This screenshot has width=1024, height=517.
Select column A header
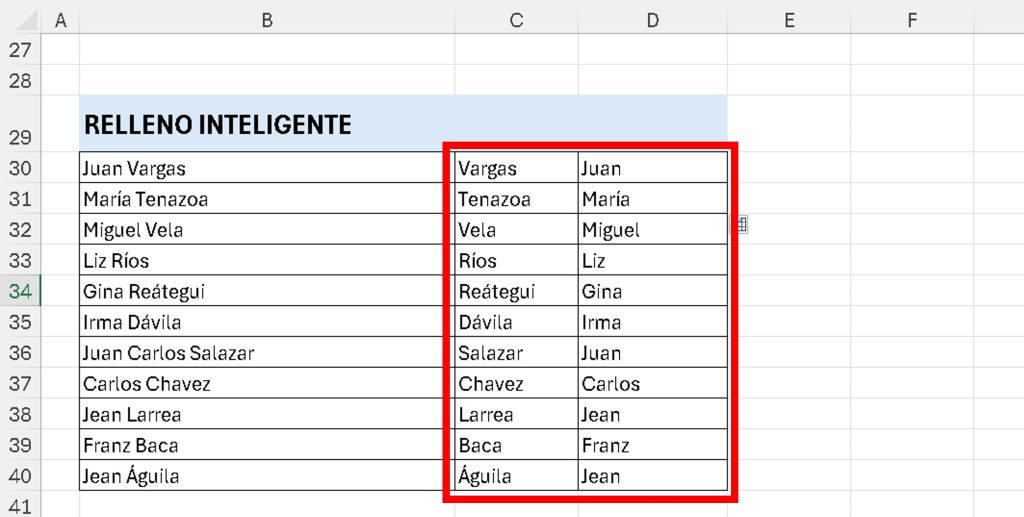(60, 20)
